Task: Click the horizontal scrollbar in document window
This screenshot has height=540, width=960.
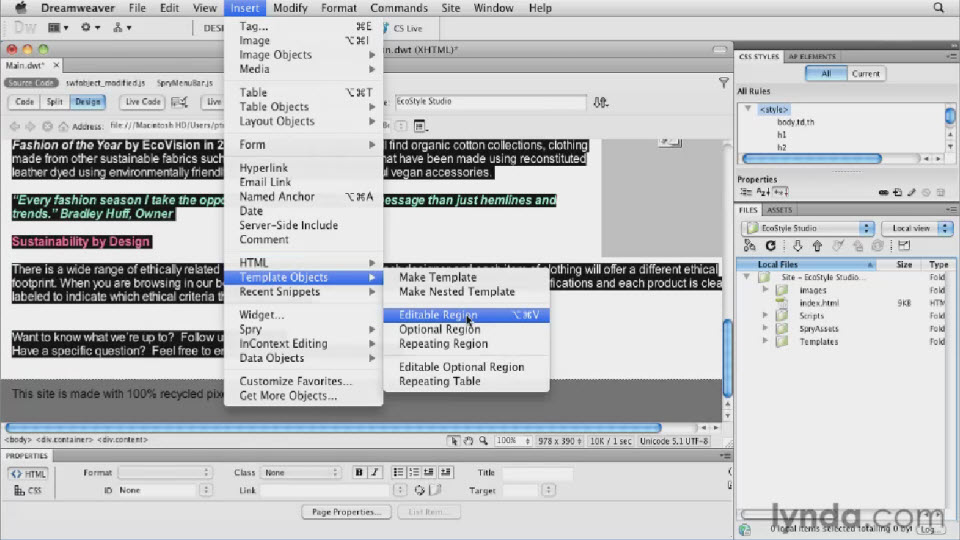Action: tap(334, 427)
